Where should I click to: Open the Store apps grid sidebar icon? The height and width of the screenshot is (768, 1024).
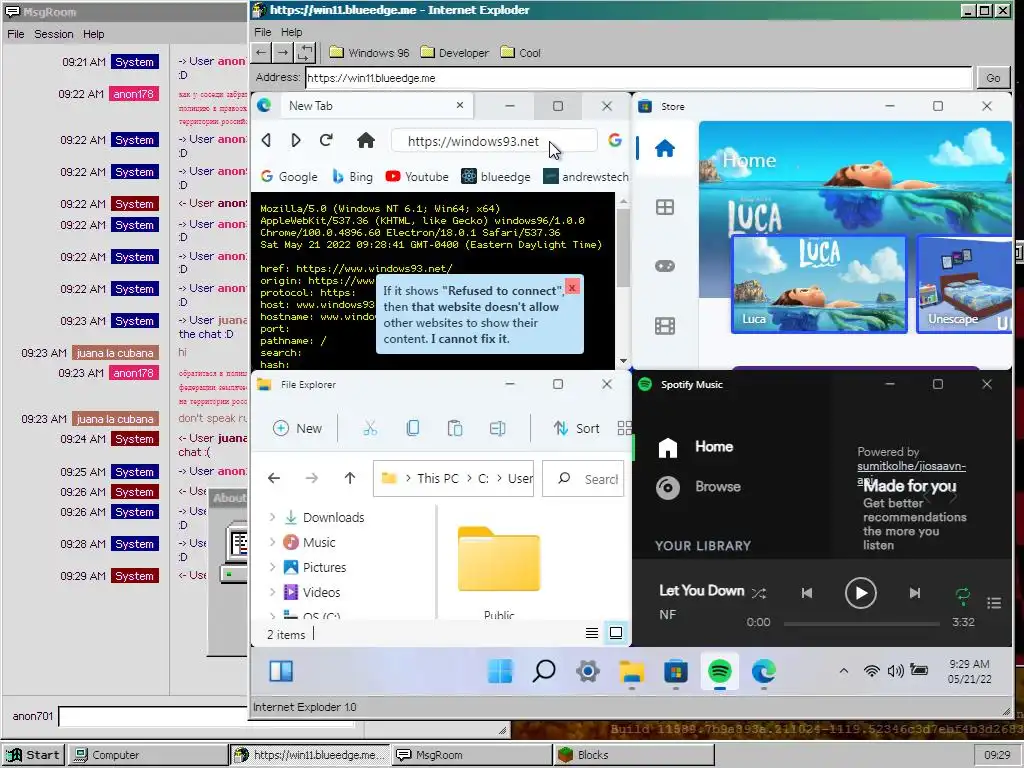pyautogui.click(x=665, y=208)
